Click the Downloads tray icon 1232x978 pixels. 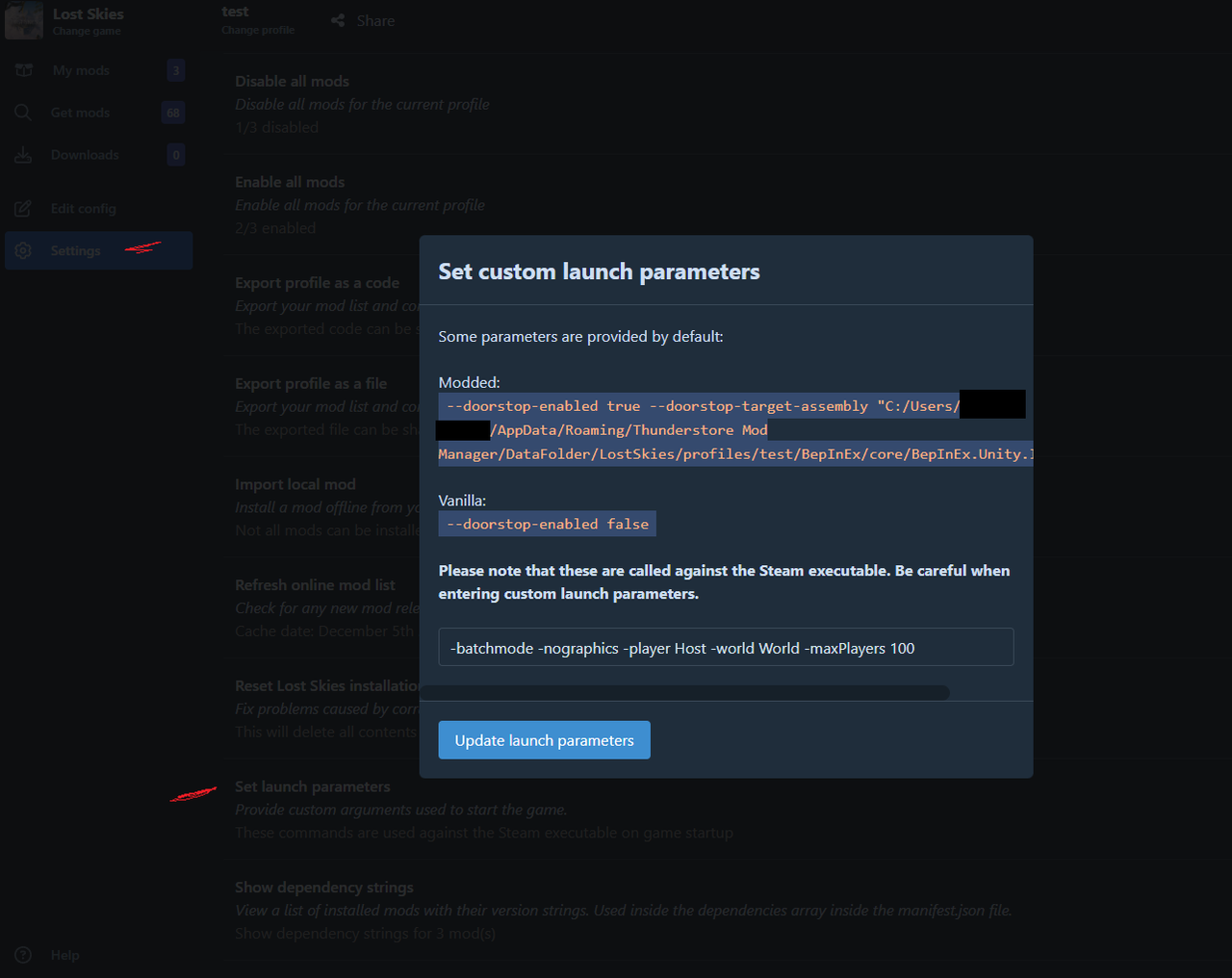23,155
